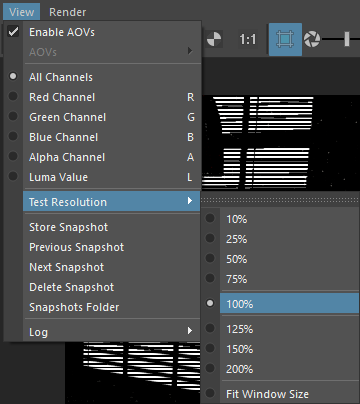The image size is (360, 404).
Task: Set test resolution to 10%
Action: [280, 219]
